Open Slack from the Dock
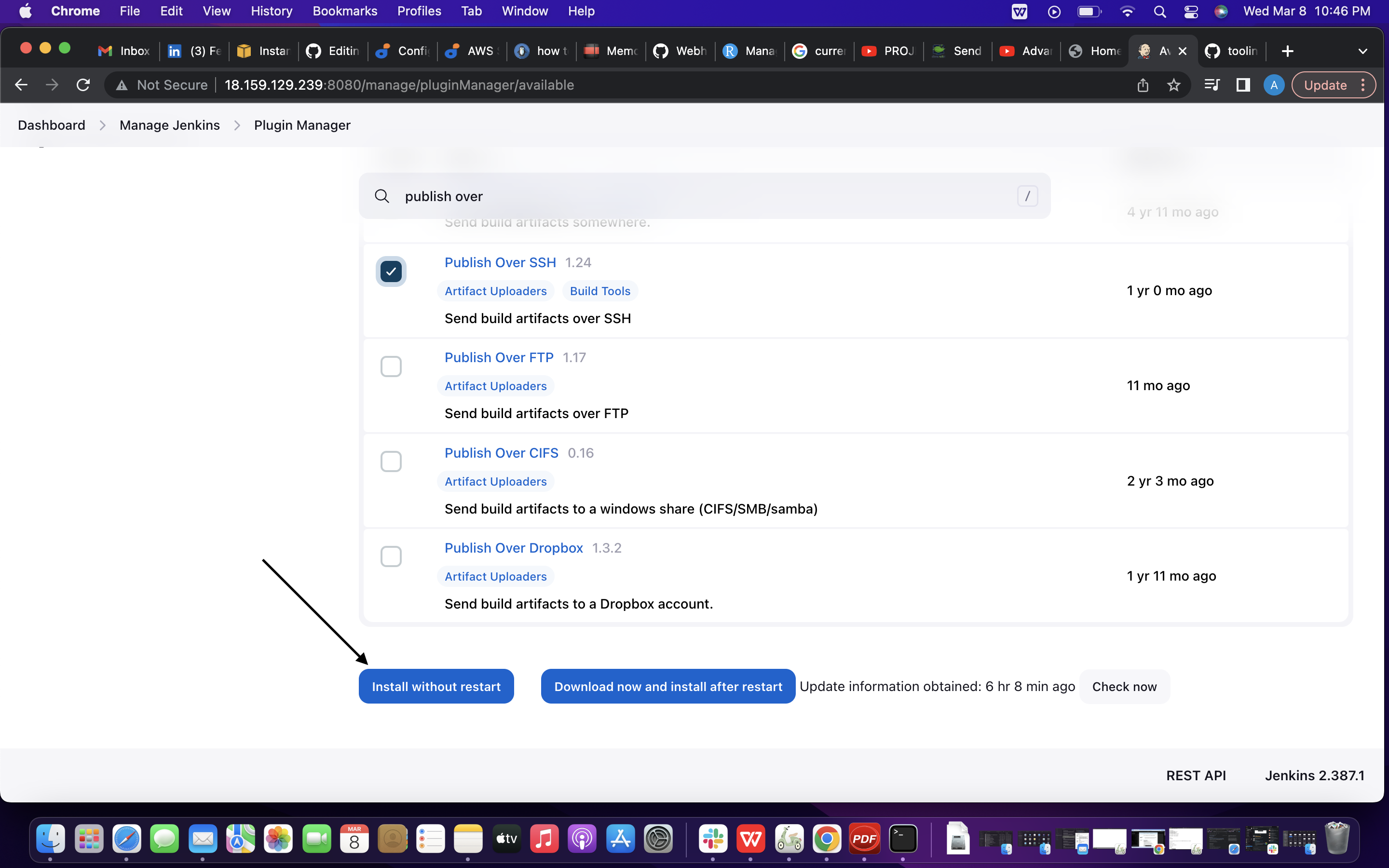Image resolution: width=1389 pixels, height=868 pixels. (x=713, y=839)
